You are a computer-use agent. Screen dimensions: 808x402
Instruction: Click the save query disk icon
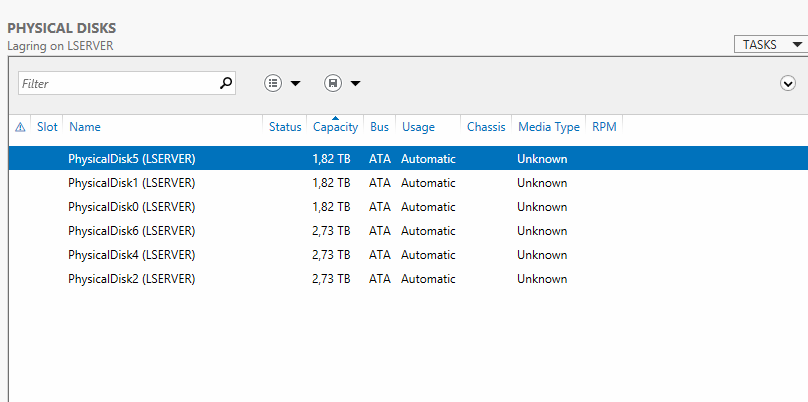tap(333, 83)
